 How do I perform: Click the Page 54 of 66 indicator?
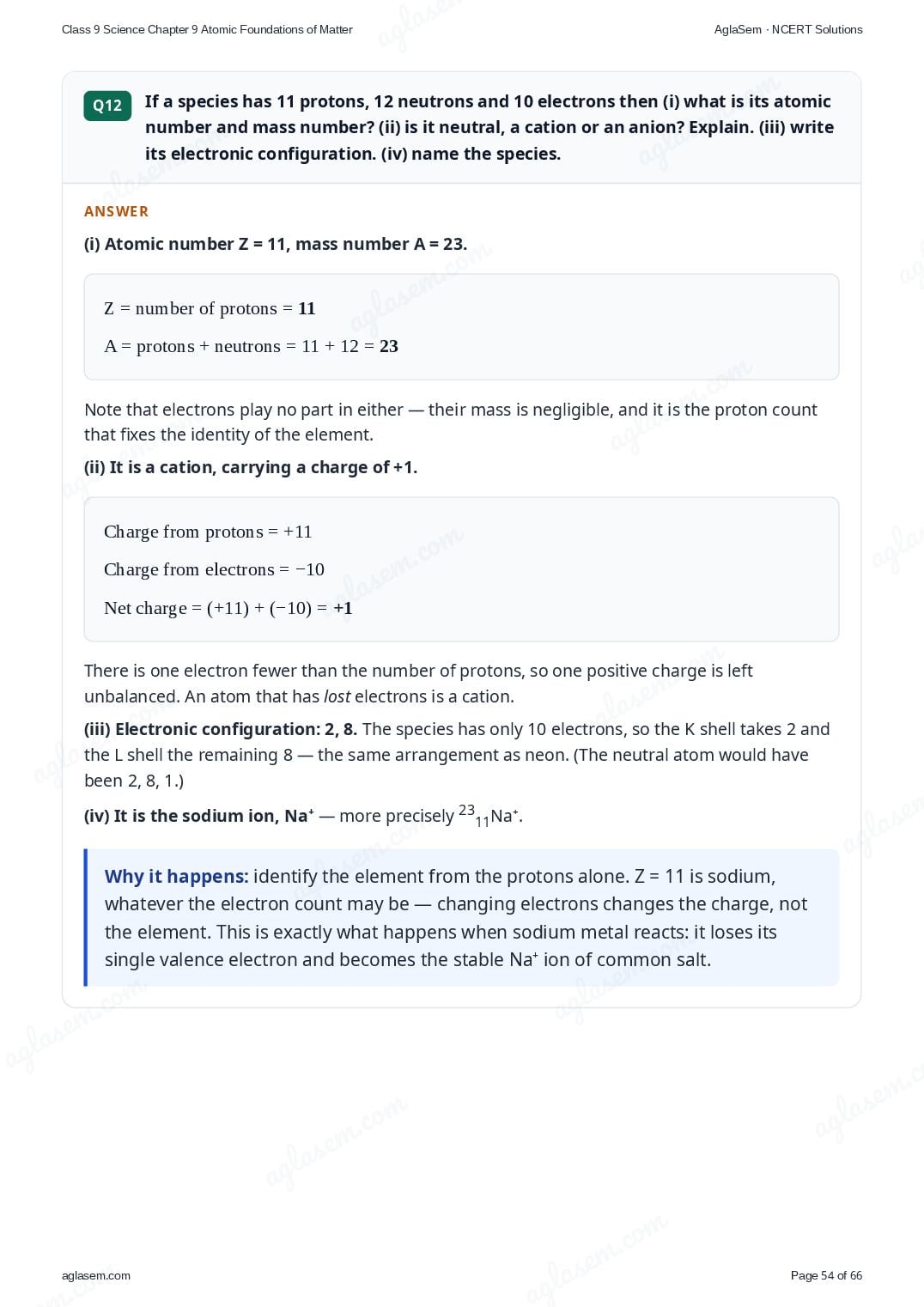(826, 1275)
